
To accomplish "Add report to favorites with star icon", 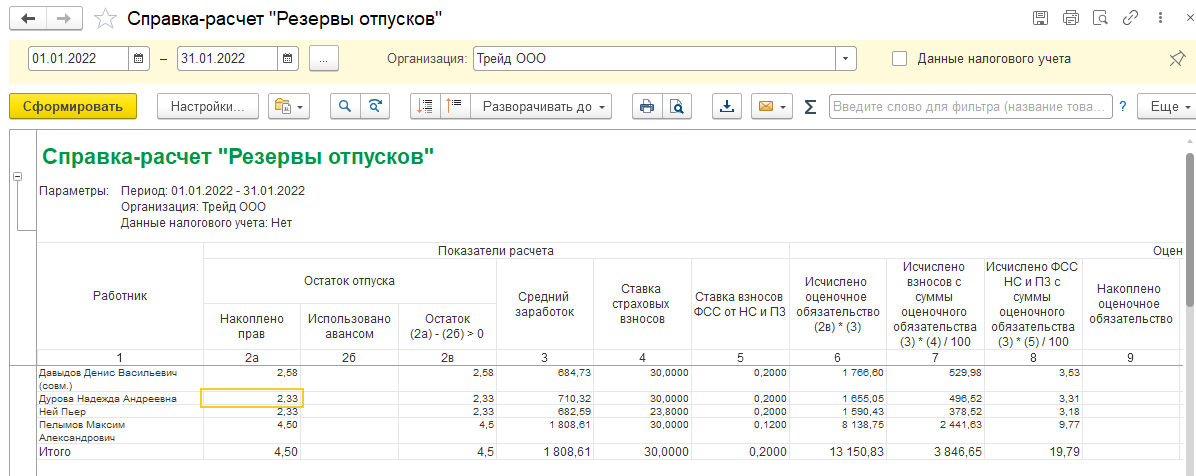I will coord(105,18).
